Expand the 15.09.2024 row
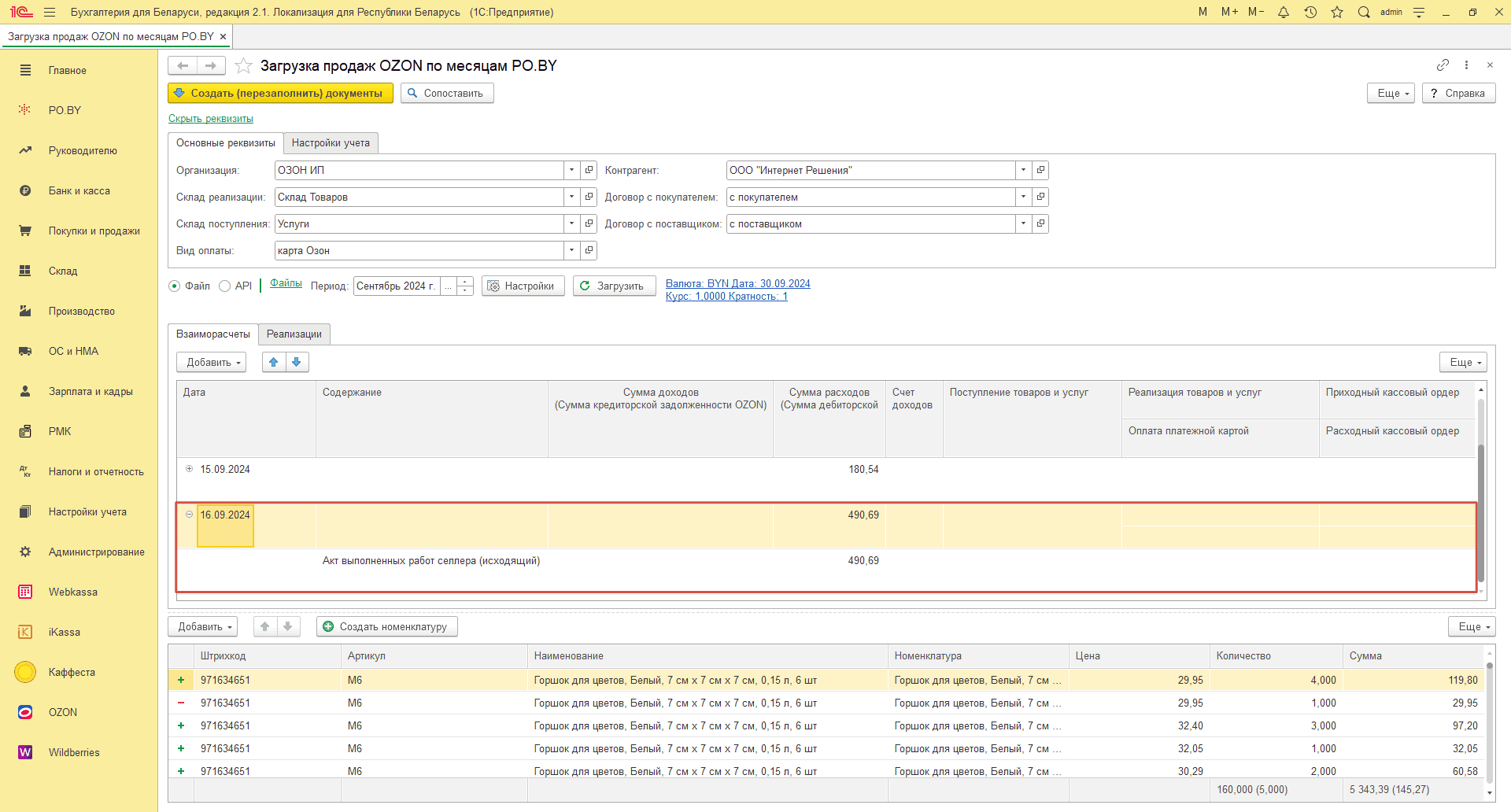Viewport: 1511px width, 812px height. 189,469
